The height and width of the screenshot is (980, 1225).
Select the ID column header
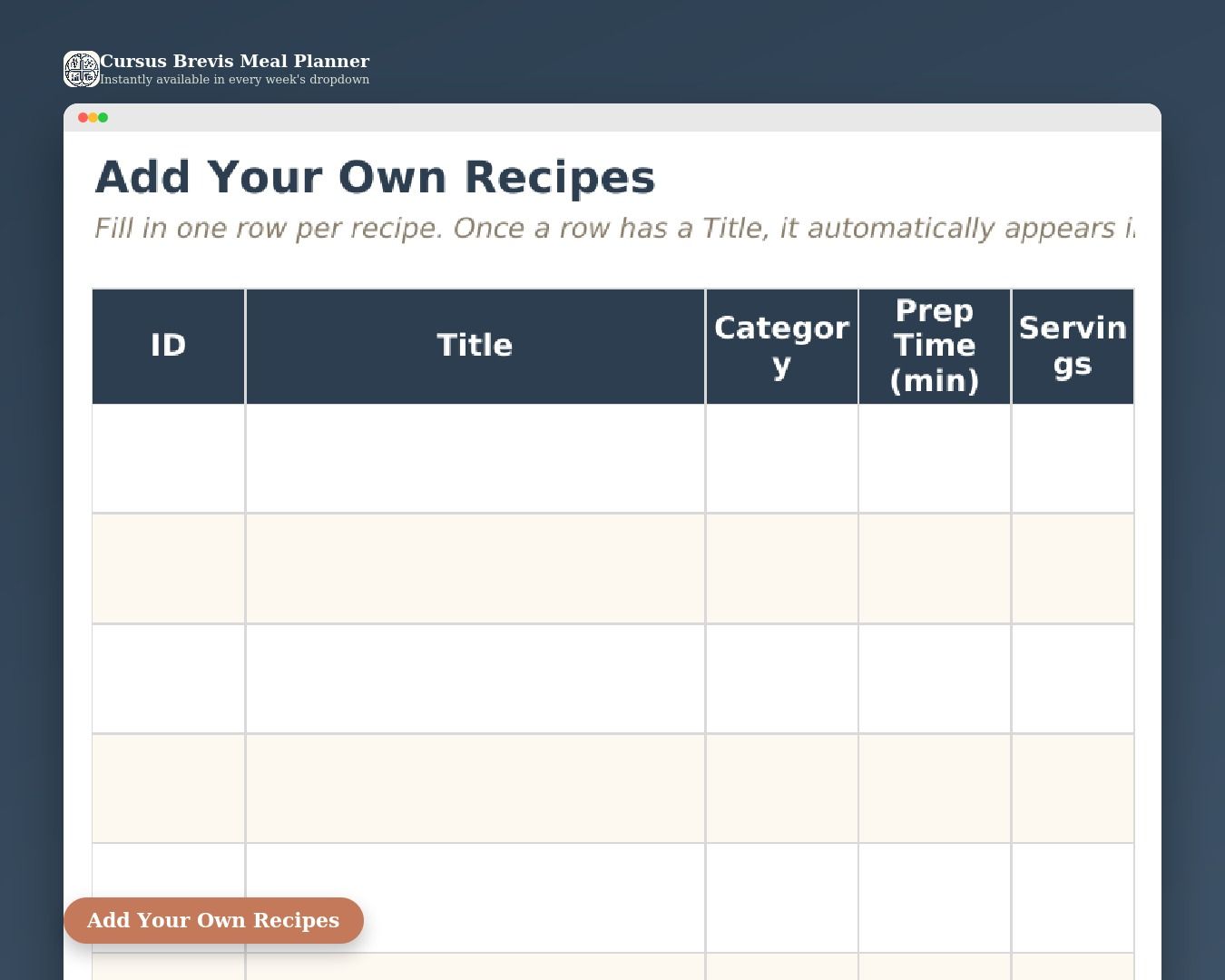pyautogui.click(x=169, y=346)
